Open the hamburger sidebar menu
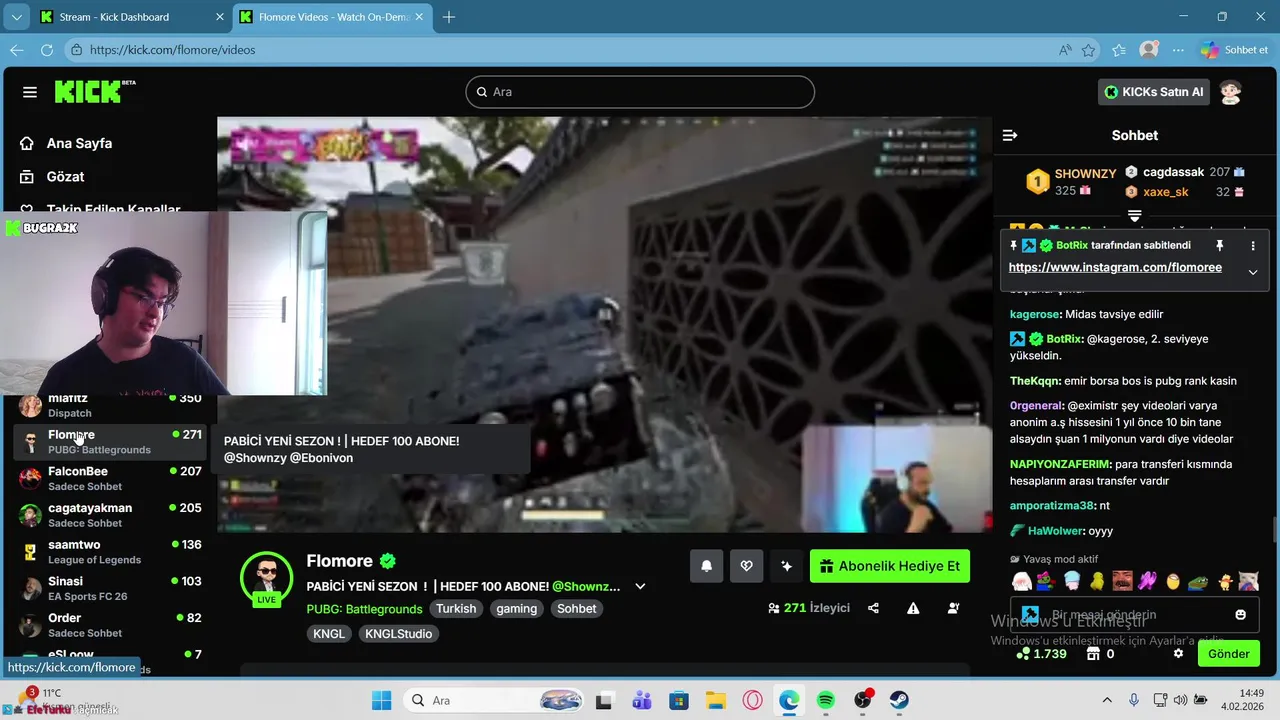 click(30, 92)
